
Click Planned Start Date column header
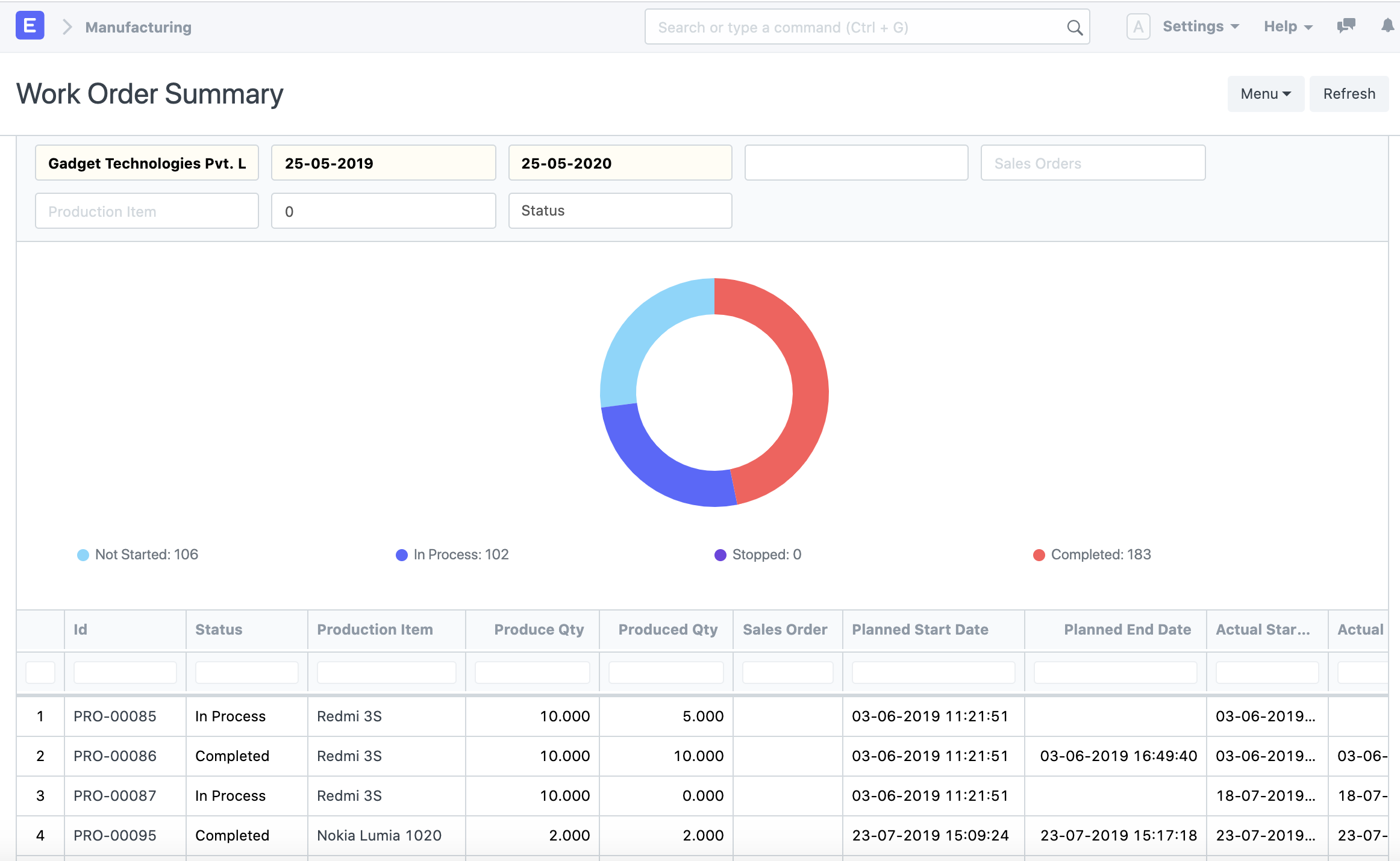point(934,630)
